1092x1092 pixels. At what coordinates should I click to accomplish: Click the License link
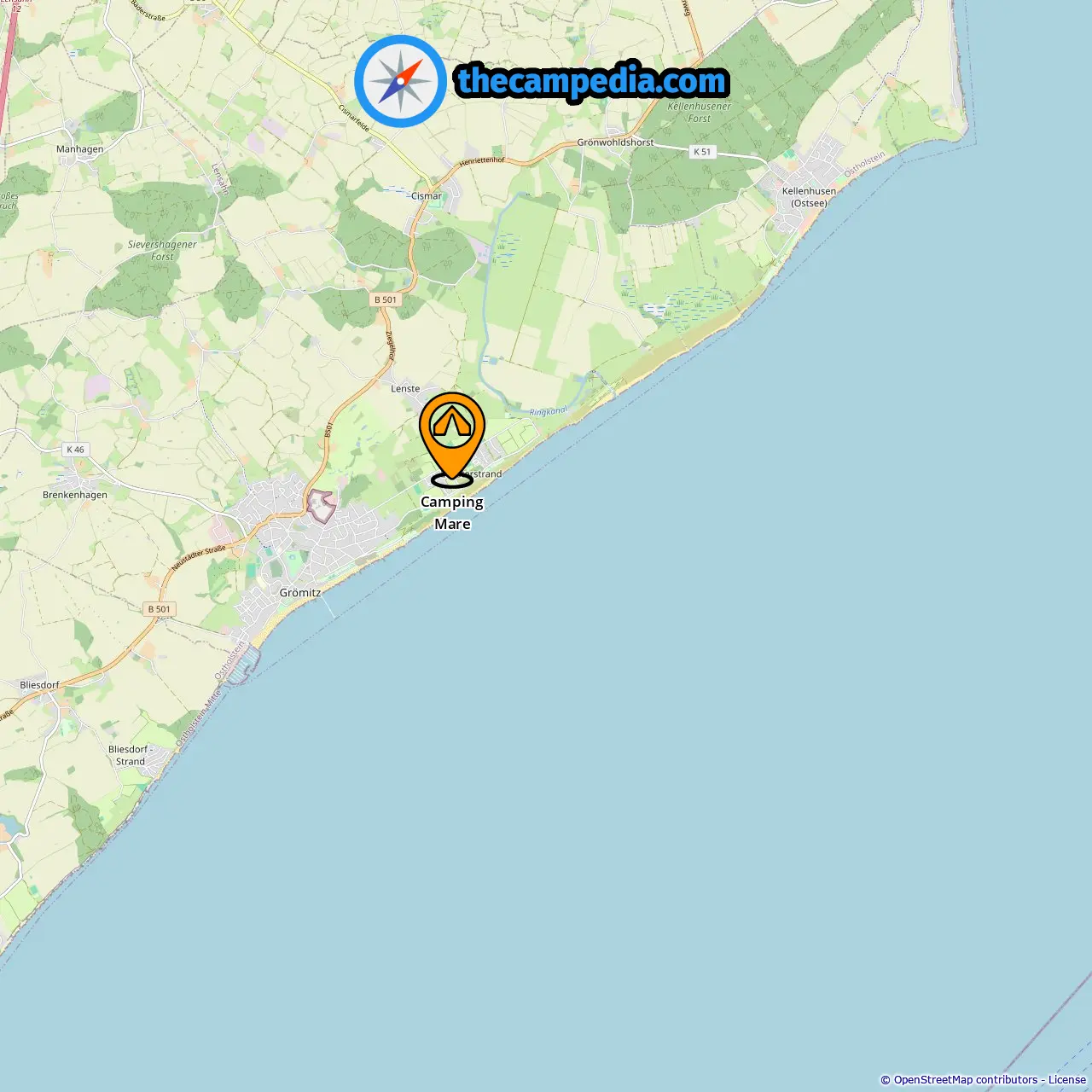[x=1067, y=1080]
